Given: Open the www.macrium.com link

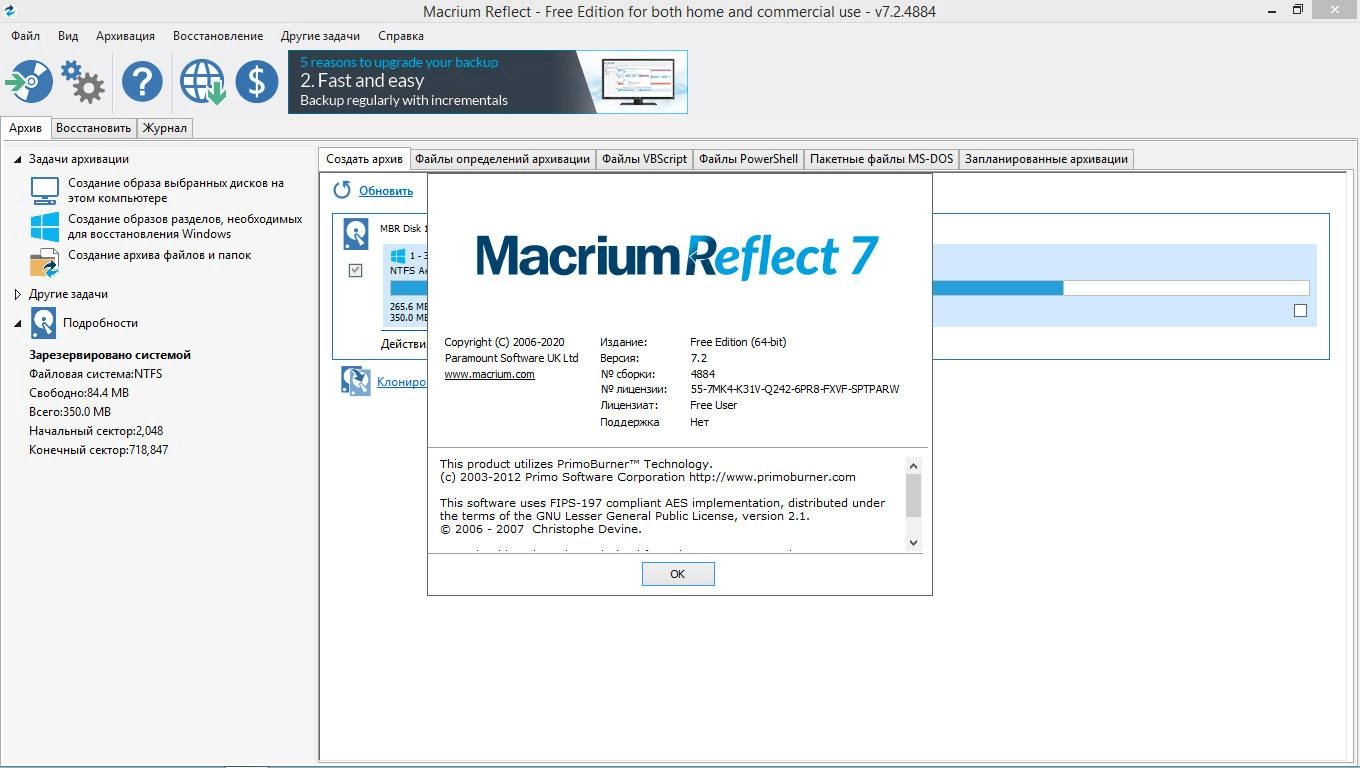Looking at the screenshot, I should pos(489,374).
